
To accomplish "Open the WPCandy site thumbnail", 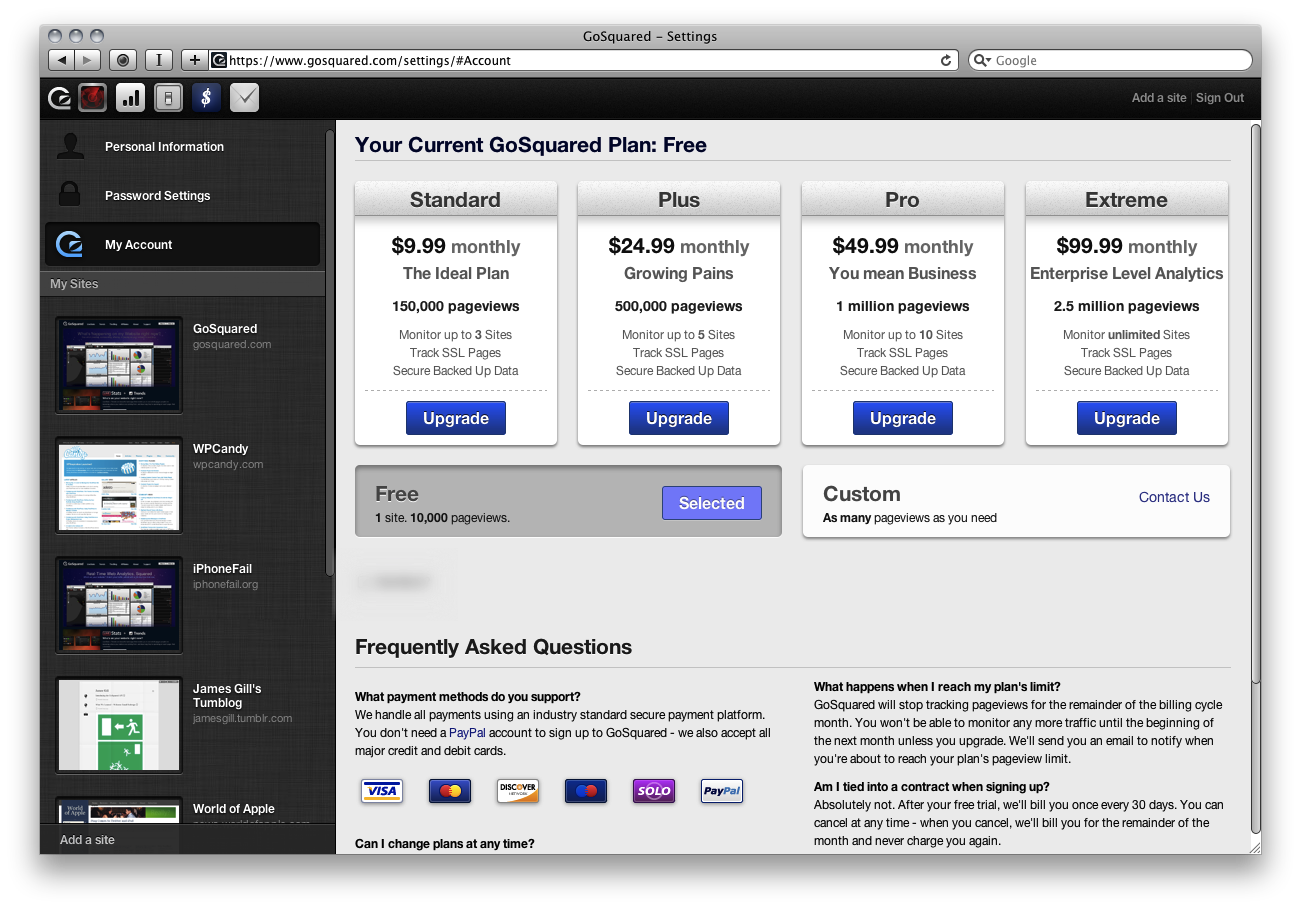I will click(x=119, y=485).
